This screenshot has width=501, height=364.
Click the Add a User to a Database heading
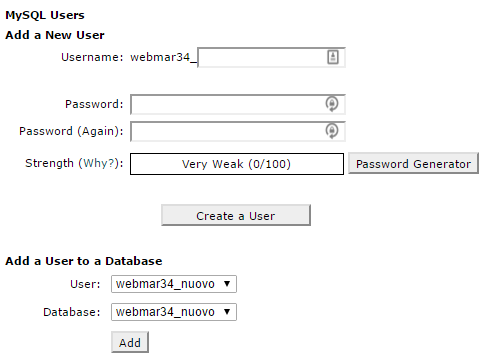(x=84, y=261)
